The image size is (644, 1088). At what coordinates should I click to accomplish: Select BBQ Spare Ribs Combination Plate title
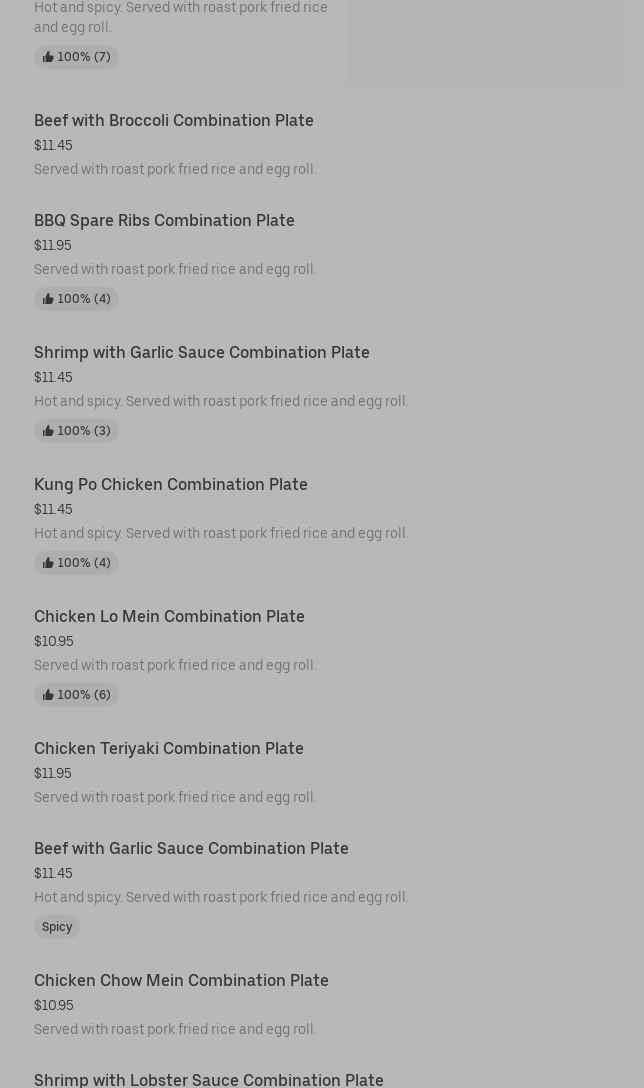(164, 220)
